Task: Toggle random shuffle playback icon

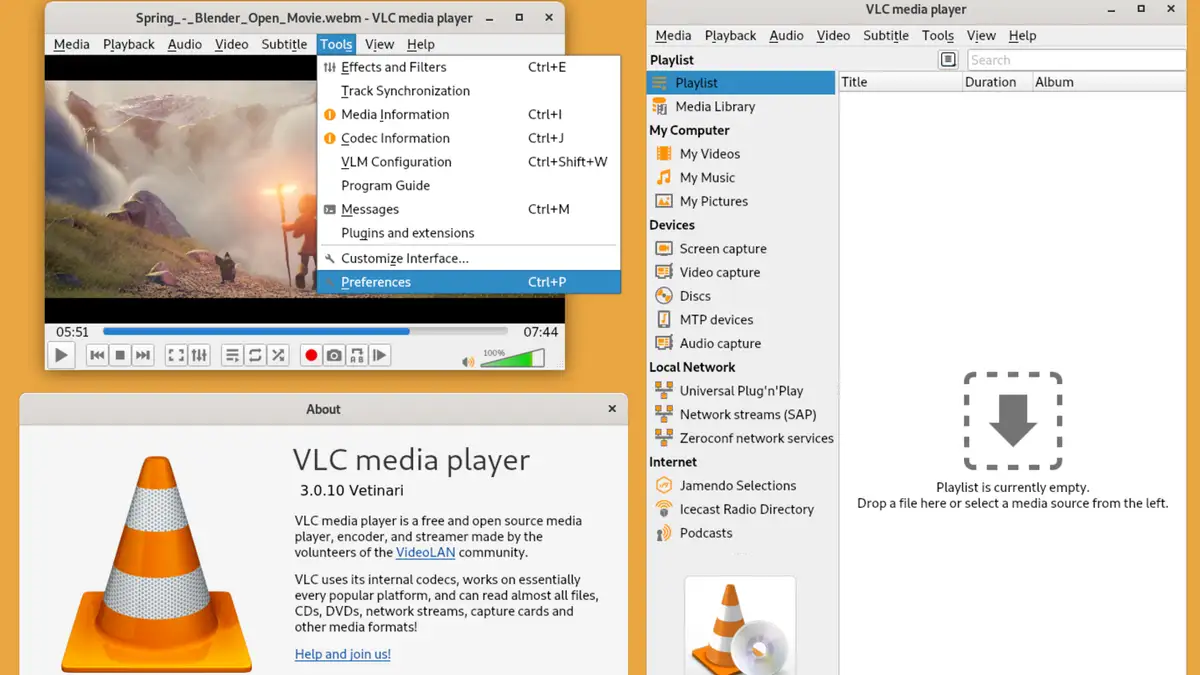Action: (278, 355)
